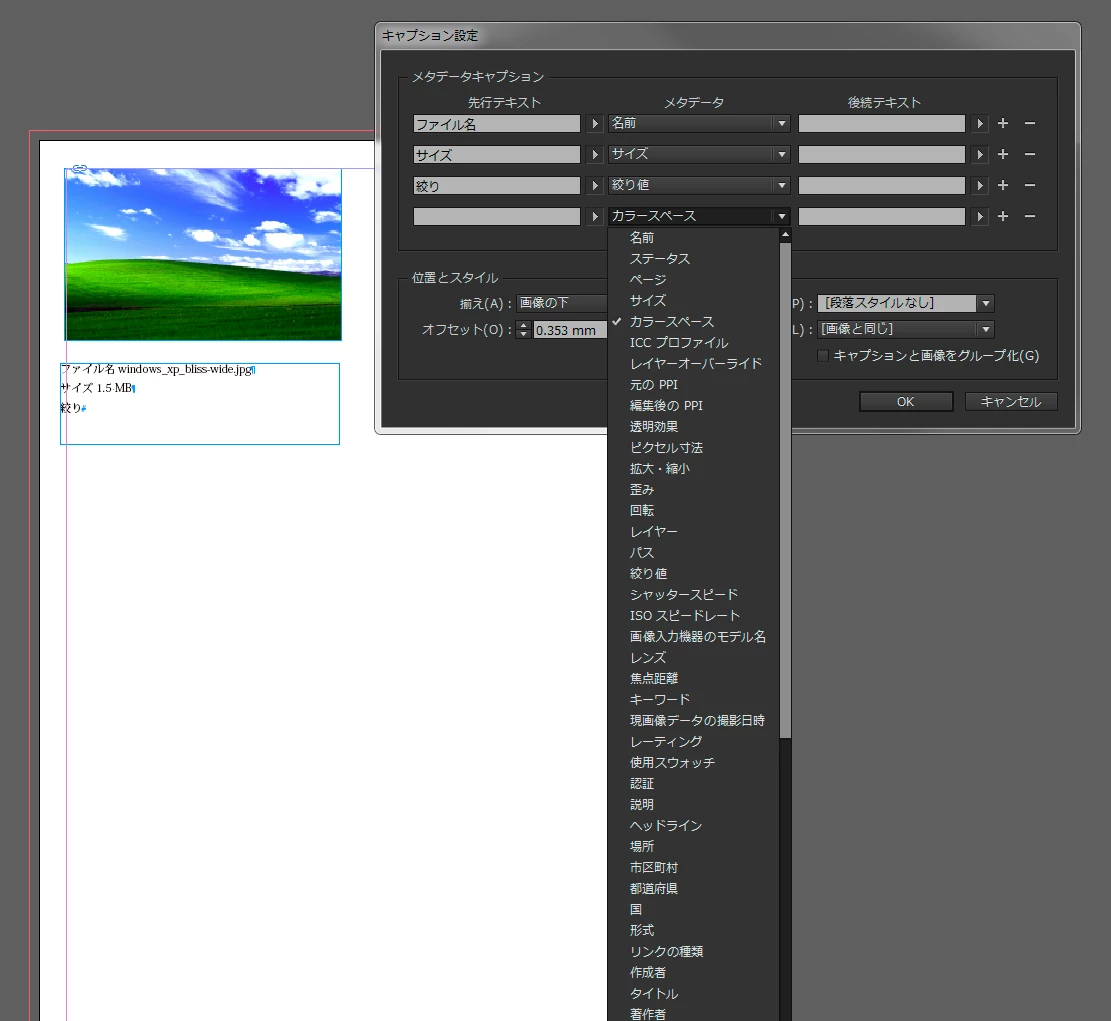Click the ファイル名 text-before field
This screenshot has width=1111, height=1021.
coord(497,124)
